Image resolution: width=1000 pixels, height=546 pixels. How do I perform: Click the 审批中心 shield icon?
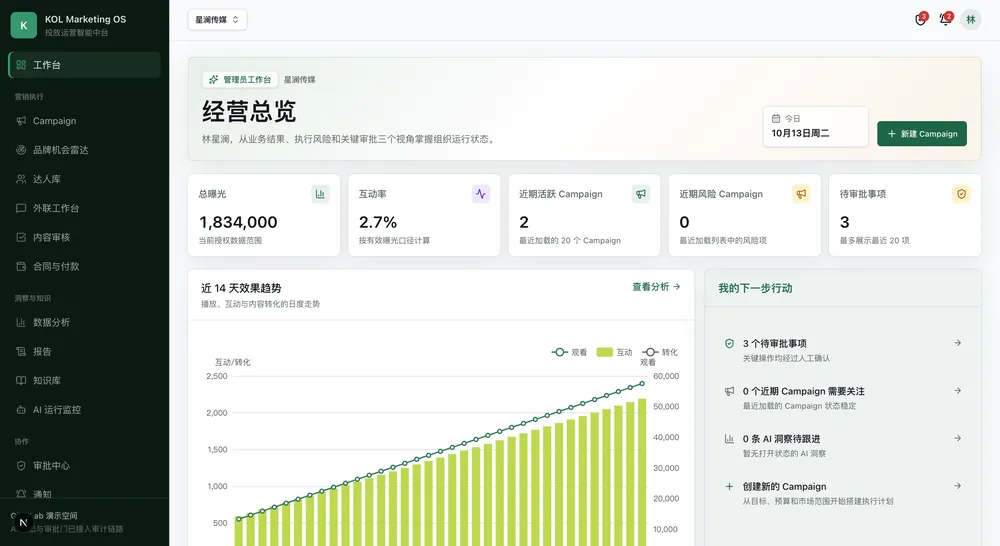coord(21,466)
